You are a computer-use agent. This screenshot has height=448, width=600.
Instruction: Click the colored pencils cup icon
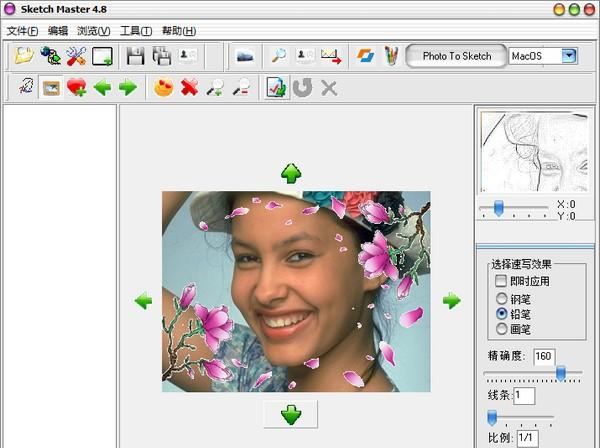(x=391, y=56)
